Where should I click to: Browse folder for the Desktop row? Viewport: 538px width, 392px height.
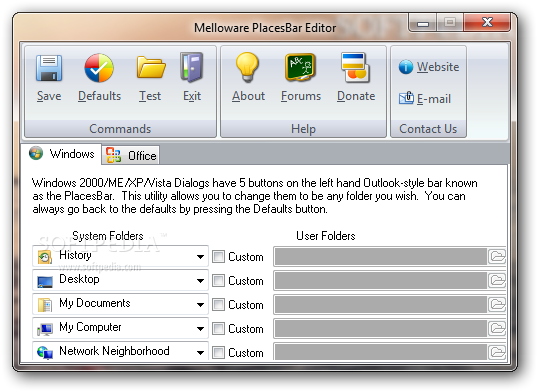(497, 280)
